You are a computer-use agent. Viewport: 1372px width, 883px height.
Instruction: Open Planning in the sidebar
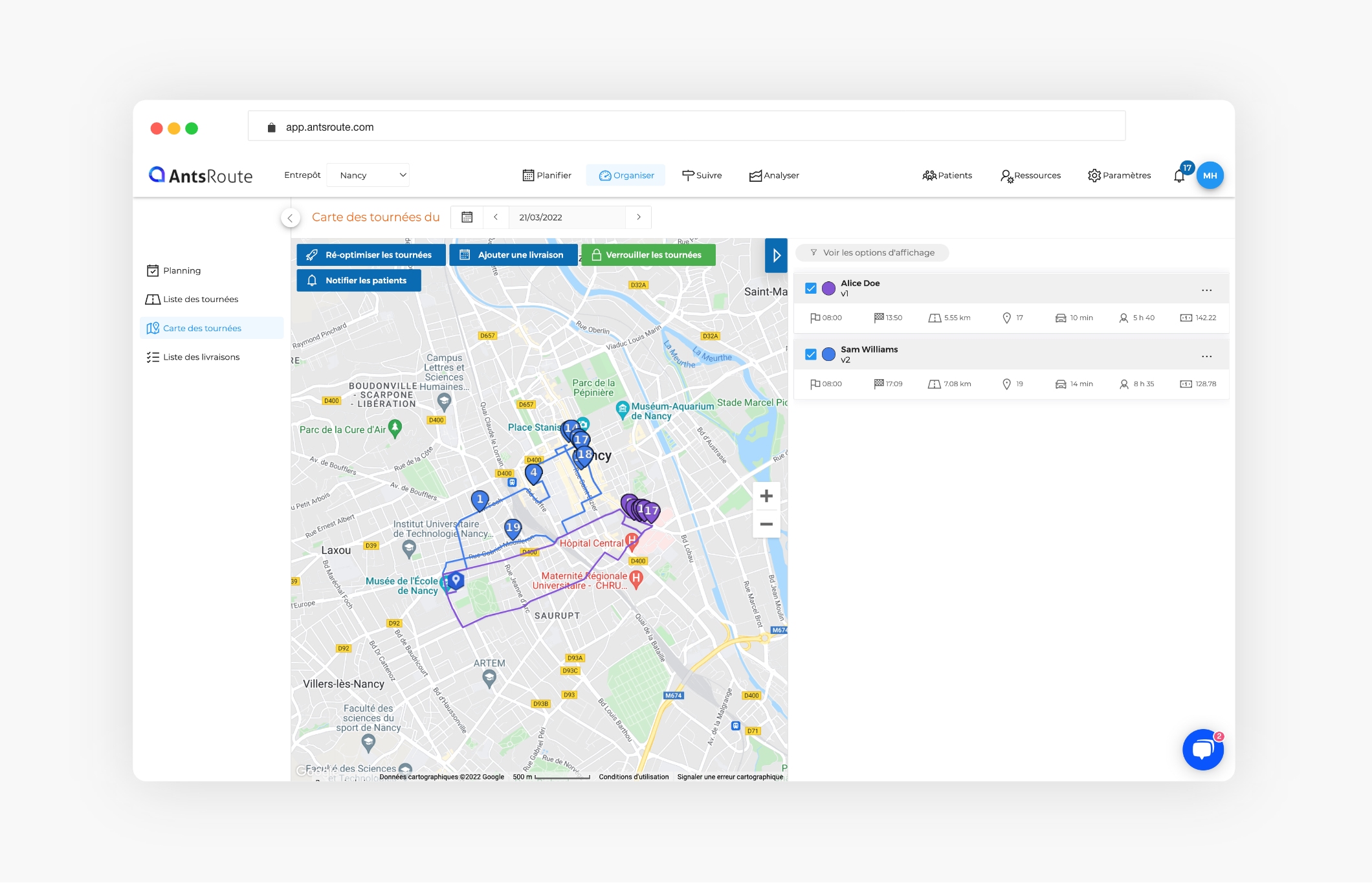[x=173, y=270]
